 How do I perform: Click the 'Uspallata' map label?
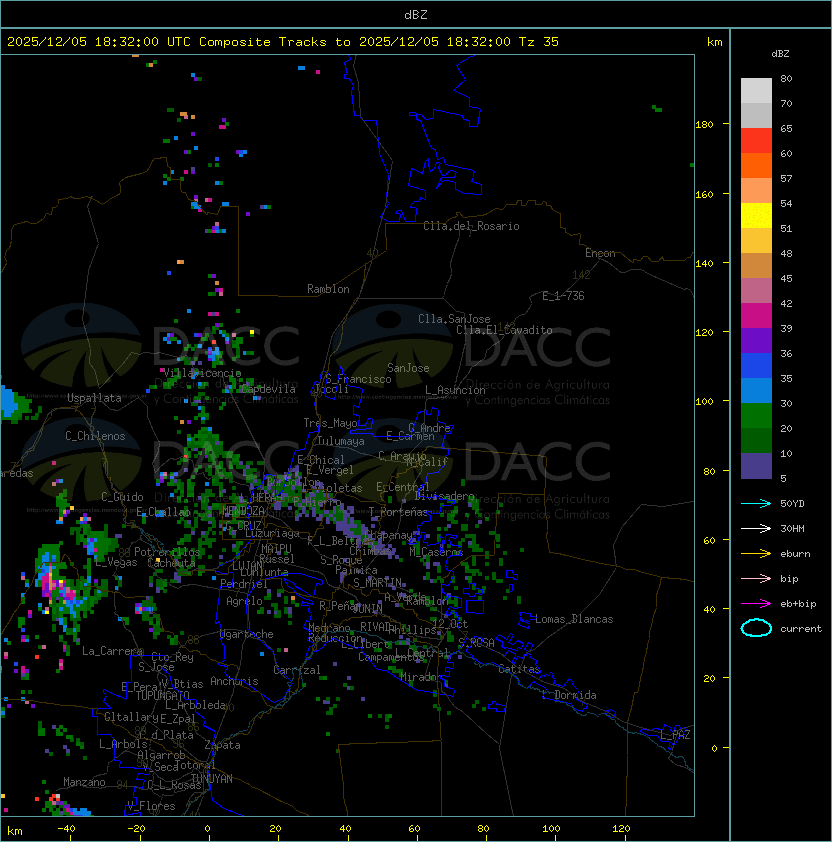pos(94,398)
